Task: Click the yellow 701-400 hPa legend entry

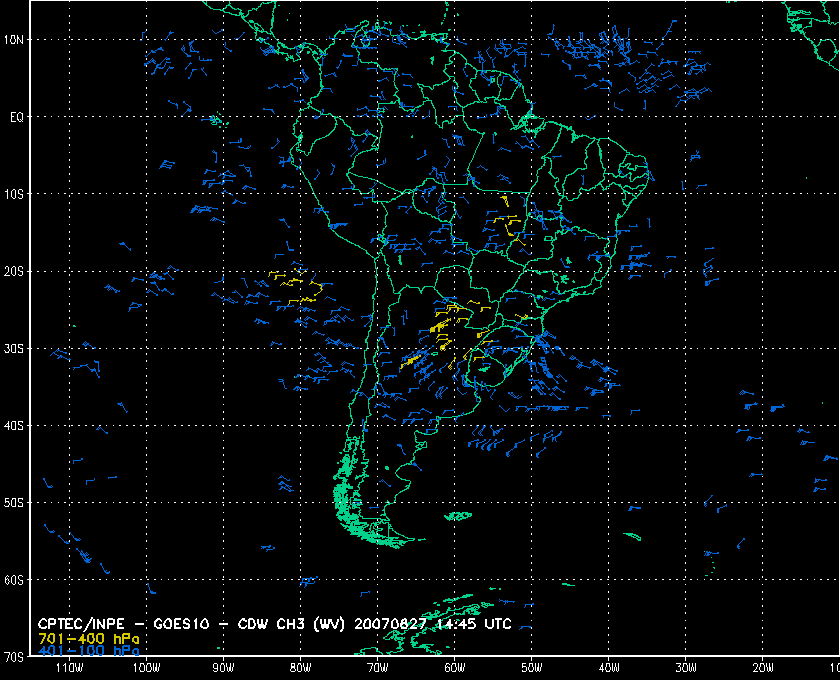Action: click(88, 638)
